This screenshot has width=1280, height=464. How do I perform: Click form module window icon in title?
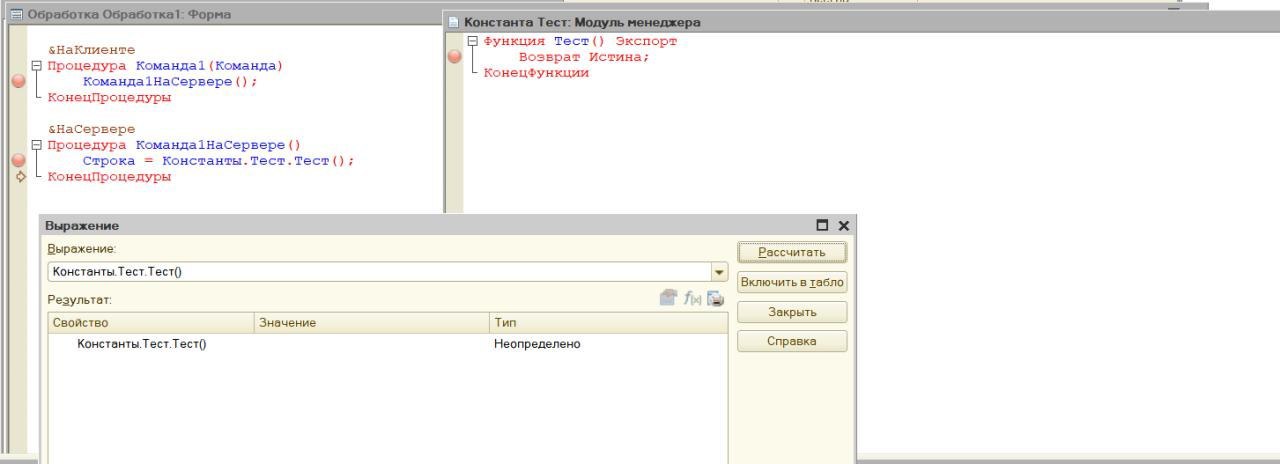(x=16, y=15)
